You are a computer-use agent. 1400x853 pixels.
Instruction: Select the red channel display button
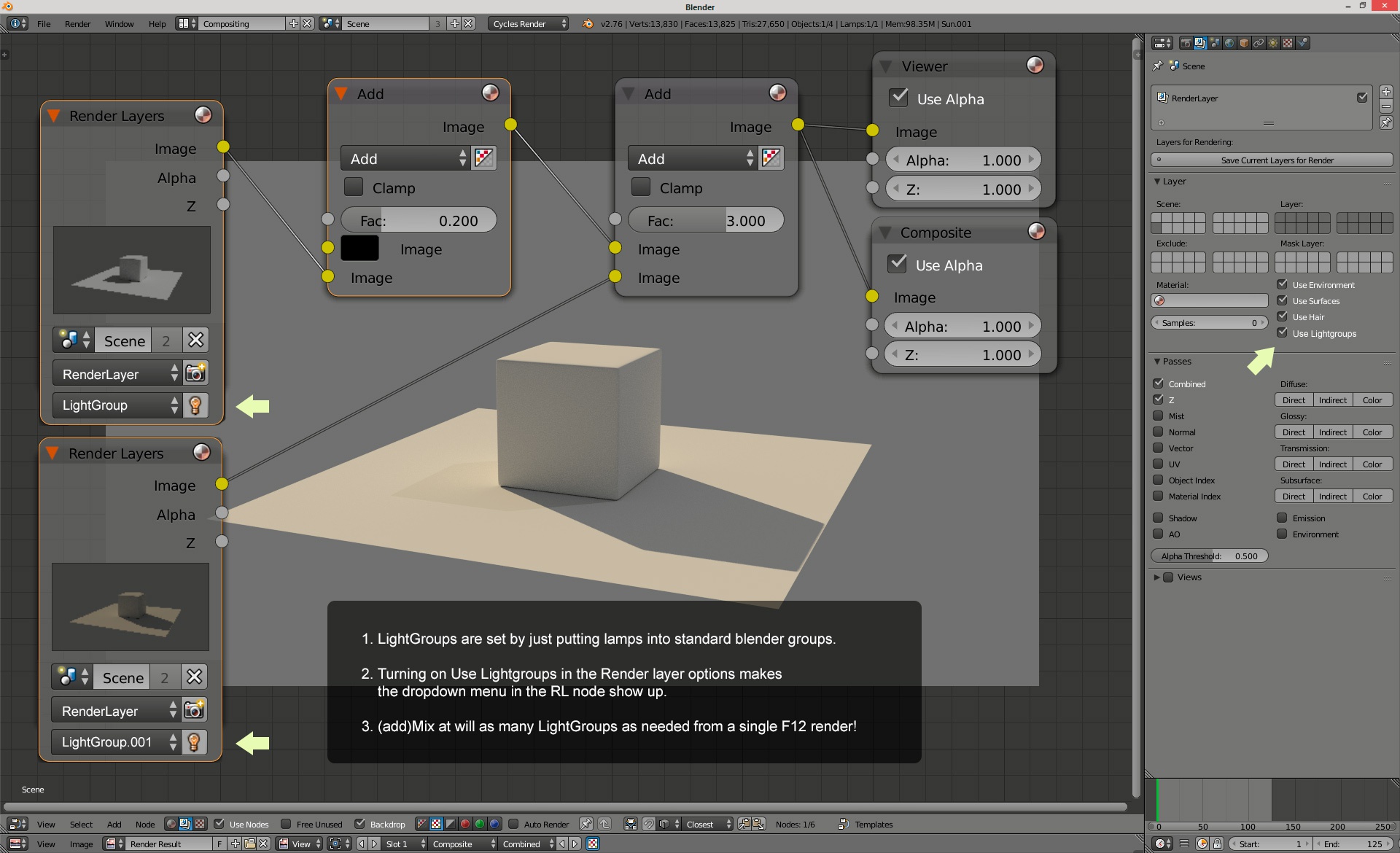[465, 824]
